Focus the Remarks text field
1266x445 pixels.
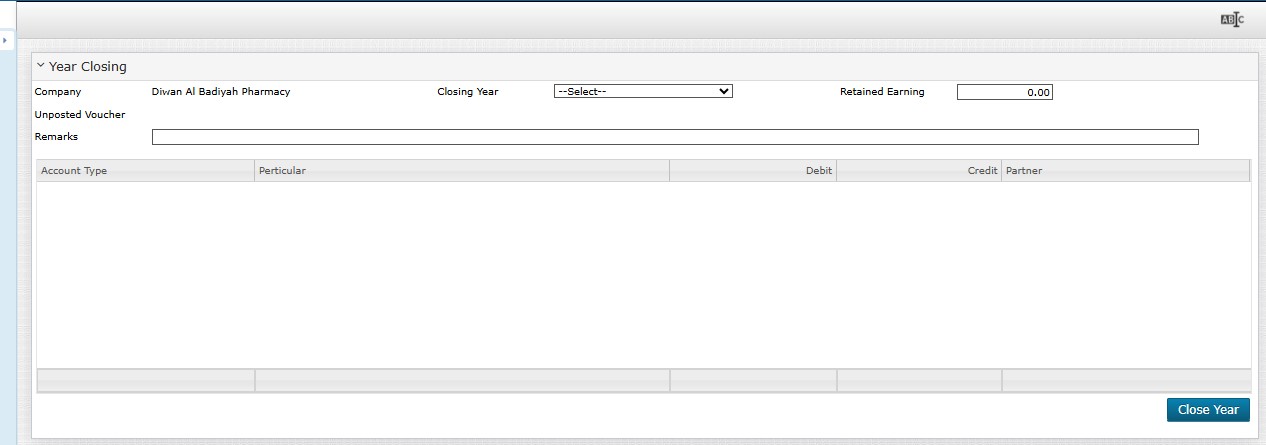(x=674, y=137)
